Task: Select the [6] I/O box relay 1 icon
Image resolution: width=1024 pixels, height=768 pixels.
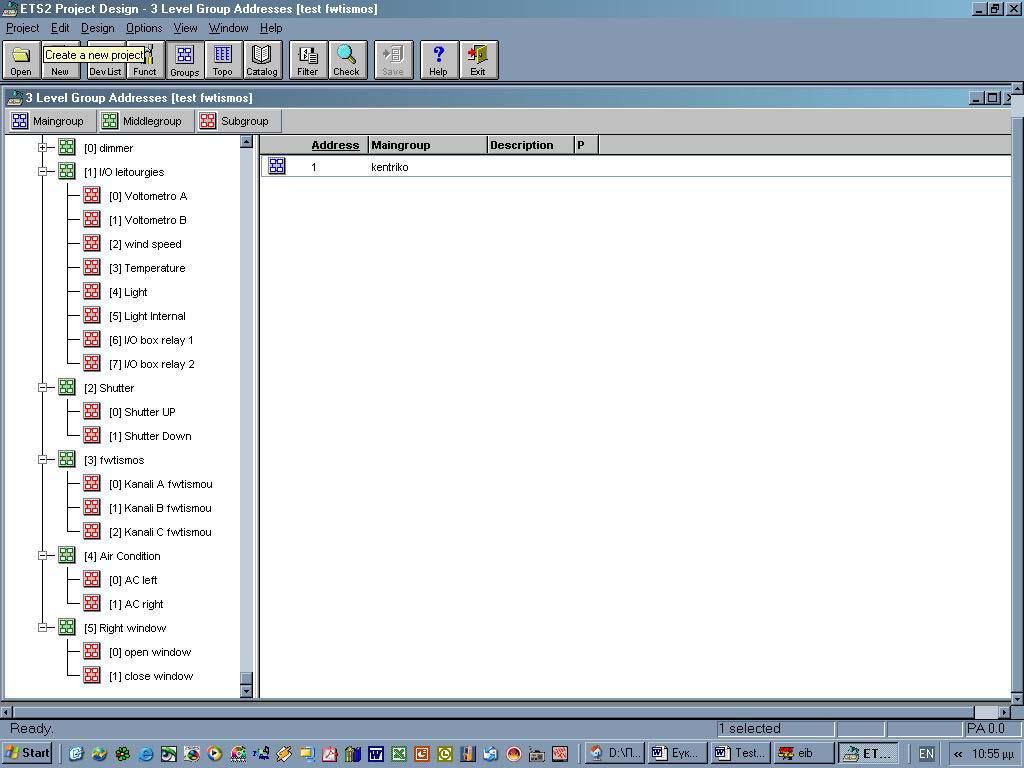Action: 92,340
